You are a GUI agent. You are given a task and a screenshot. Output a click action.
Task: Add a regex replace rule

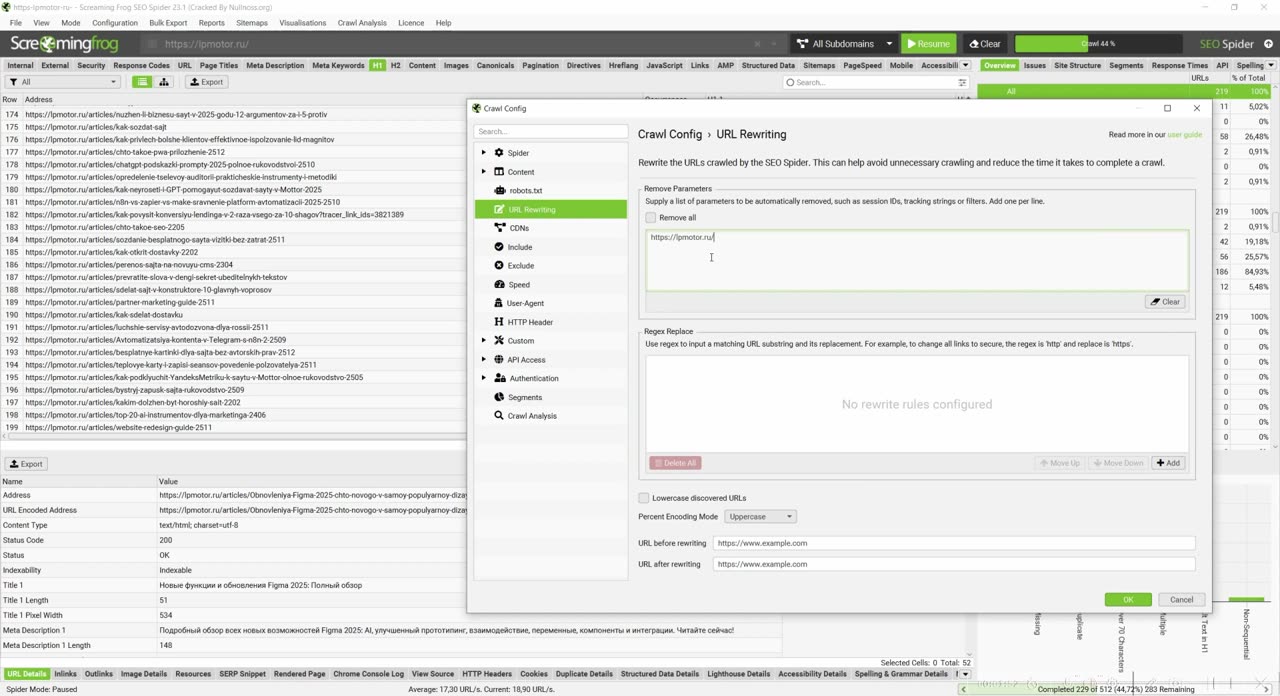(x=1168, y=463)
